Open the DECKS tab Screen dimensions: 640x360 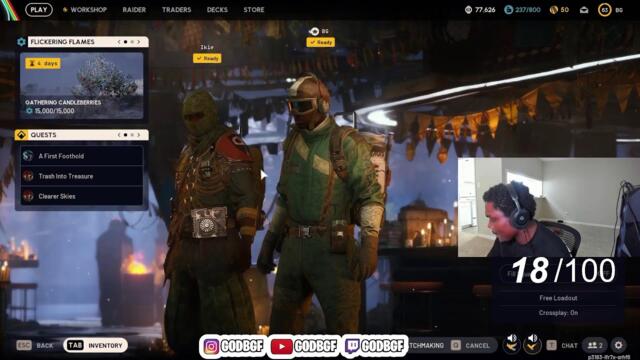217,9
